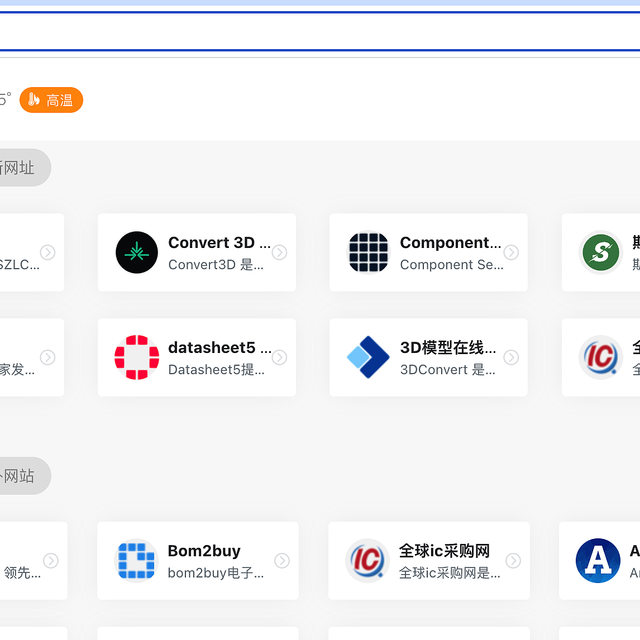Click the arrow on the datasheet5 card
This screenshot has width=640, height=640.
280,357
